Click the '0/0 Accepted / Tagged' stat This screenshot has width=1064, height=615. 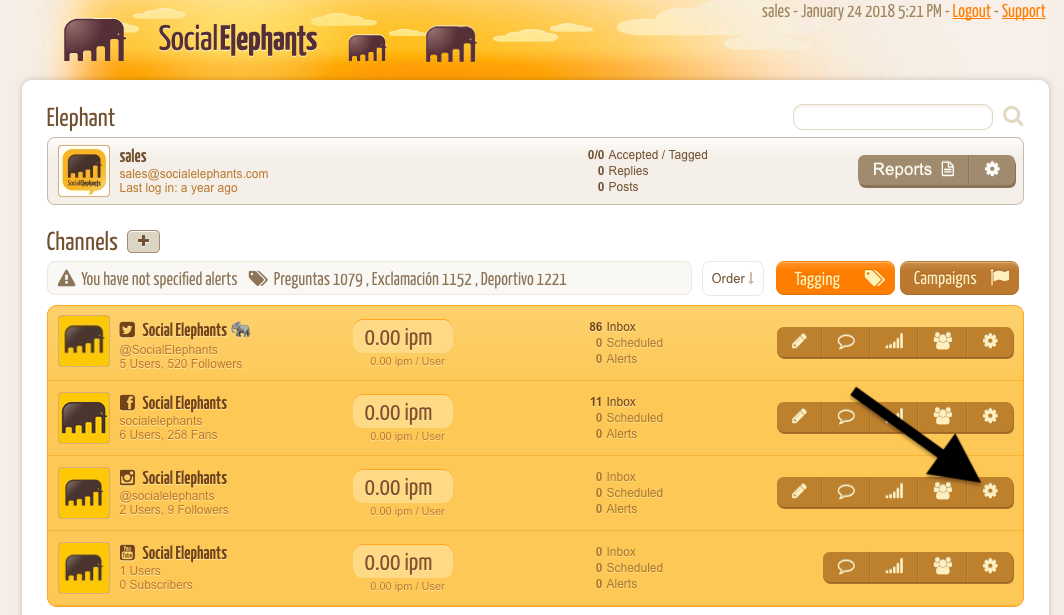click(647, 155)
